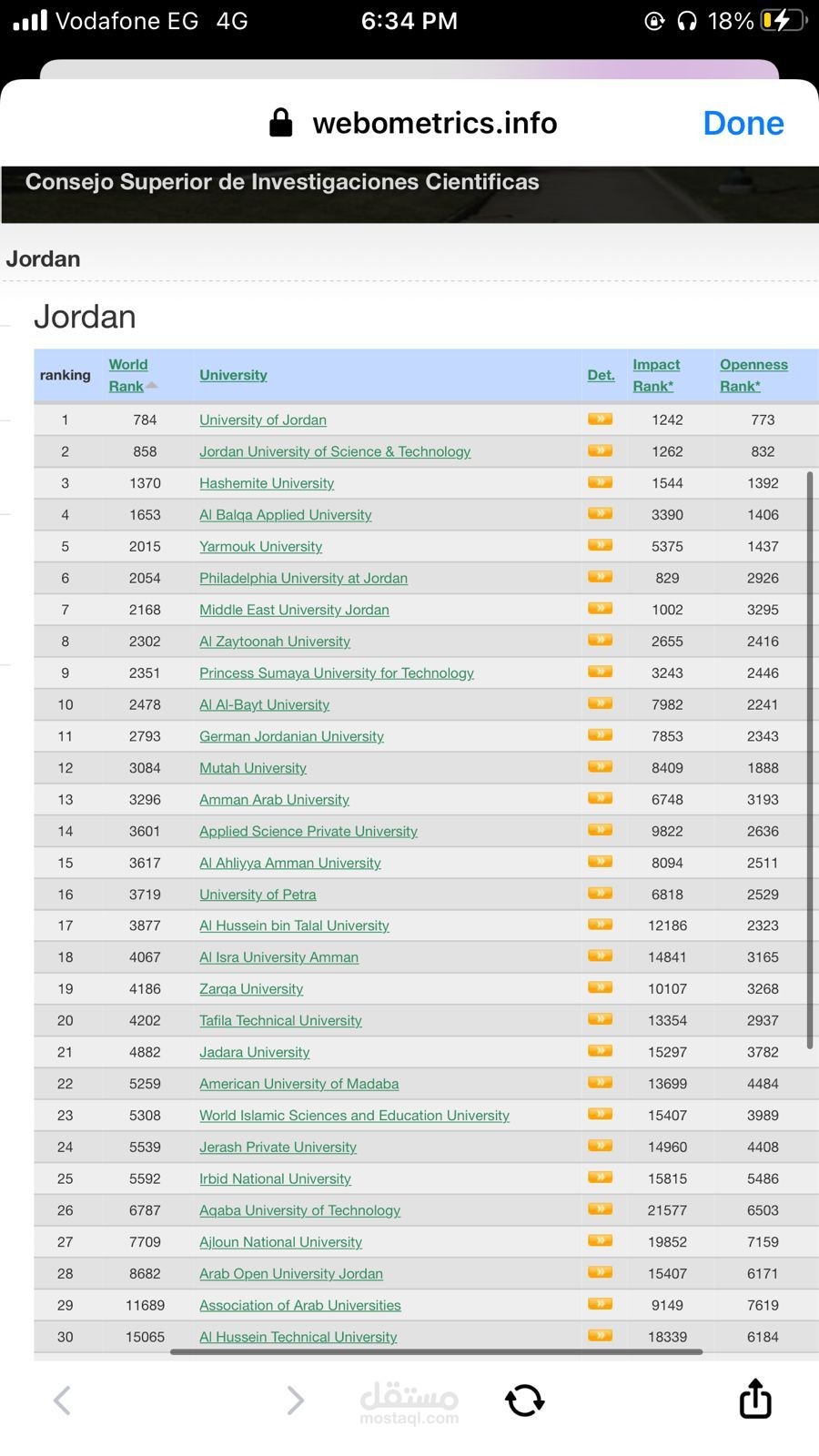Viewport: 819px width, 1456px height.
Task: Open Yarmouk University link
Action: click(261, 547)
